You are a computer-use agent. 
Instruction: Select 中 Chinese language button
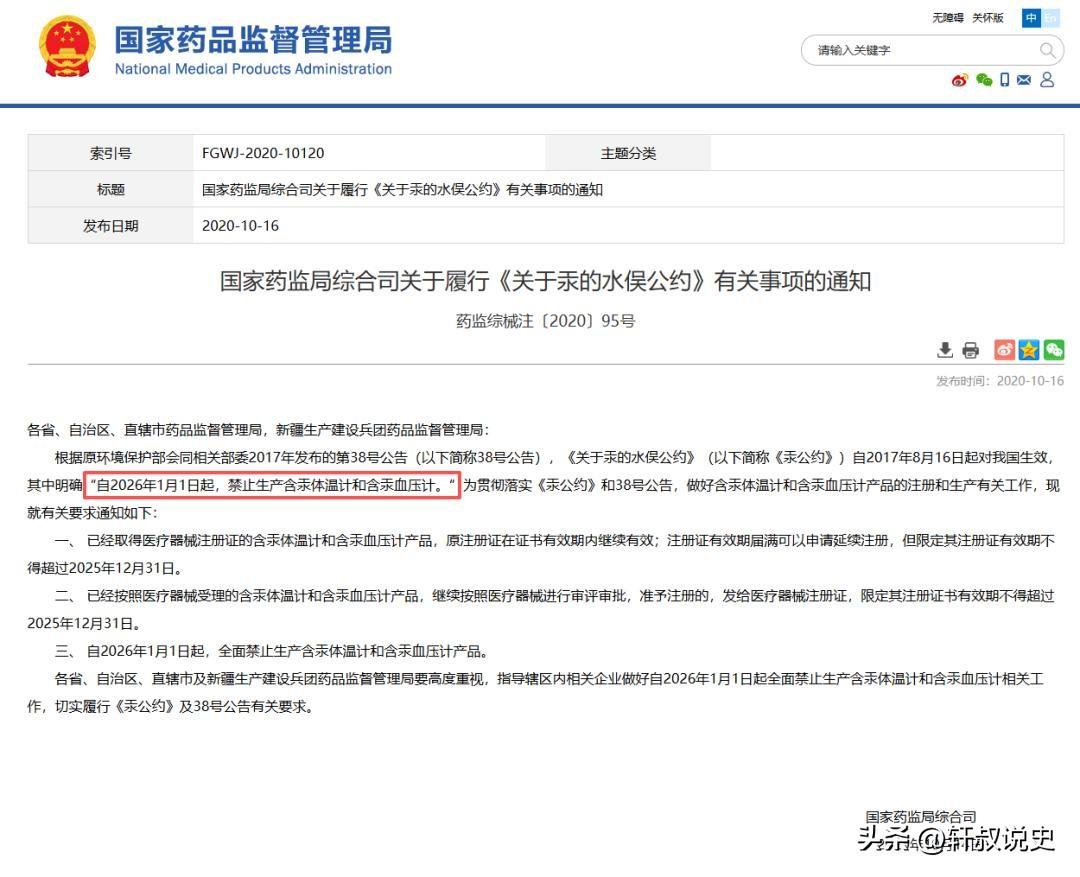click(1031, 18)
